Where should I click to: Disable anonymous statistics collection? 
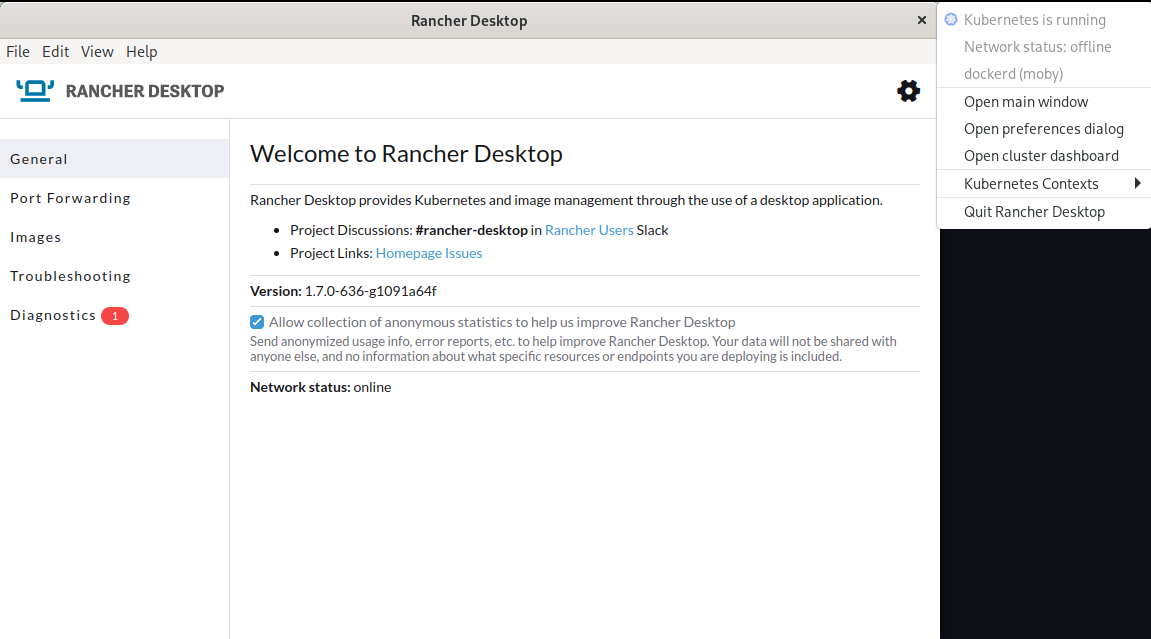[257, 321]
